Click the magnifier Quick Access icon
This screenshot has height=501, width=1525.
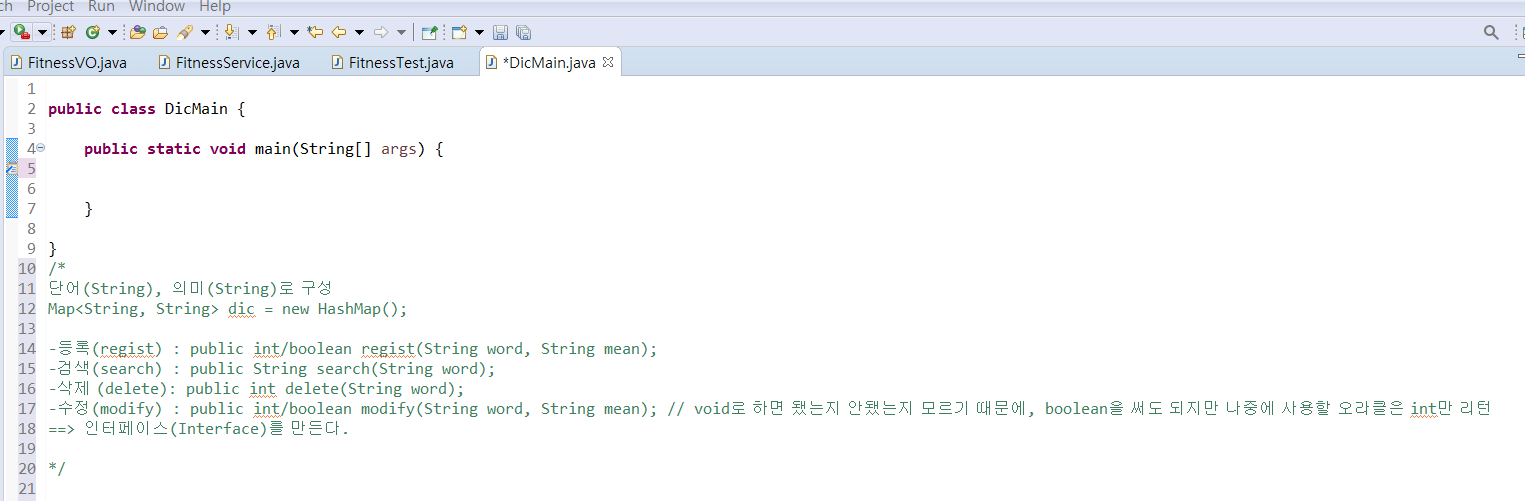tap(1491, 32)
